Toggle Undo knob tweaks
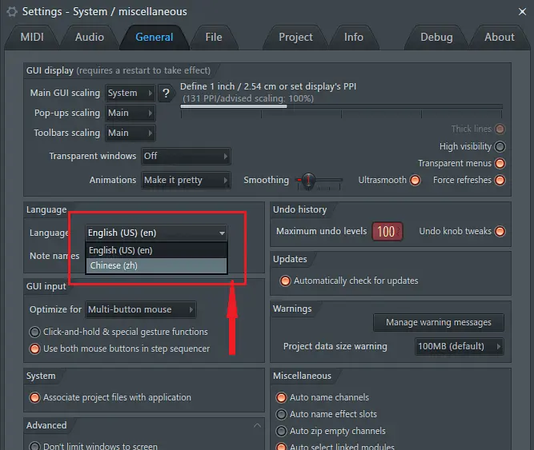This screenshot has height=450, width=534. pyautogui.click(x=500, y=231)
